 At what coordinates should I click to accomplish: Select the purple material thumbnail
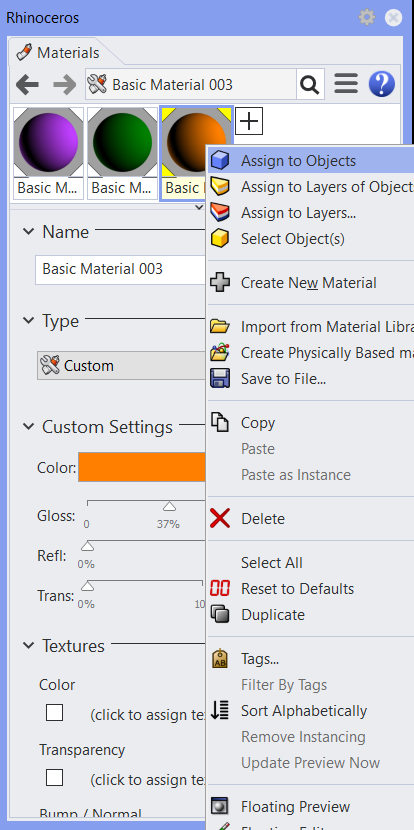point(48,152)
